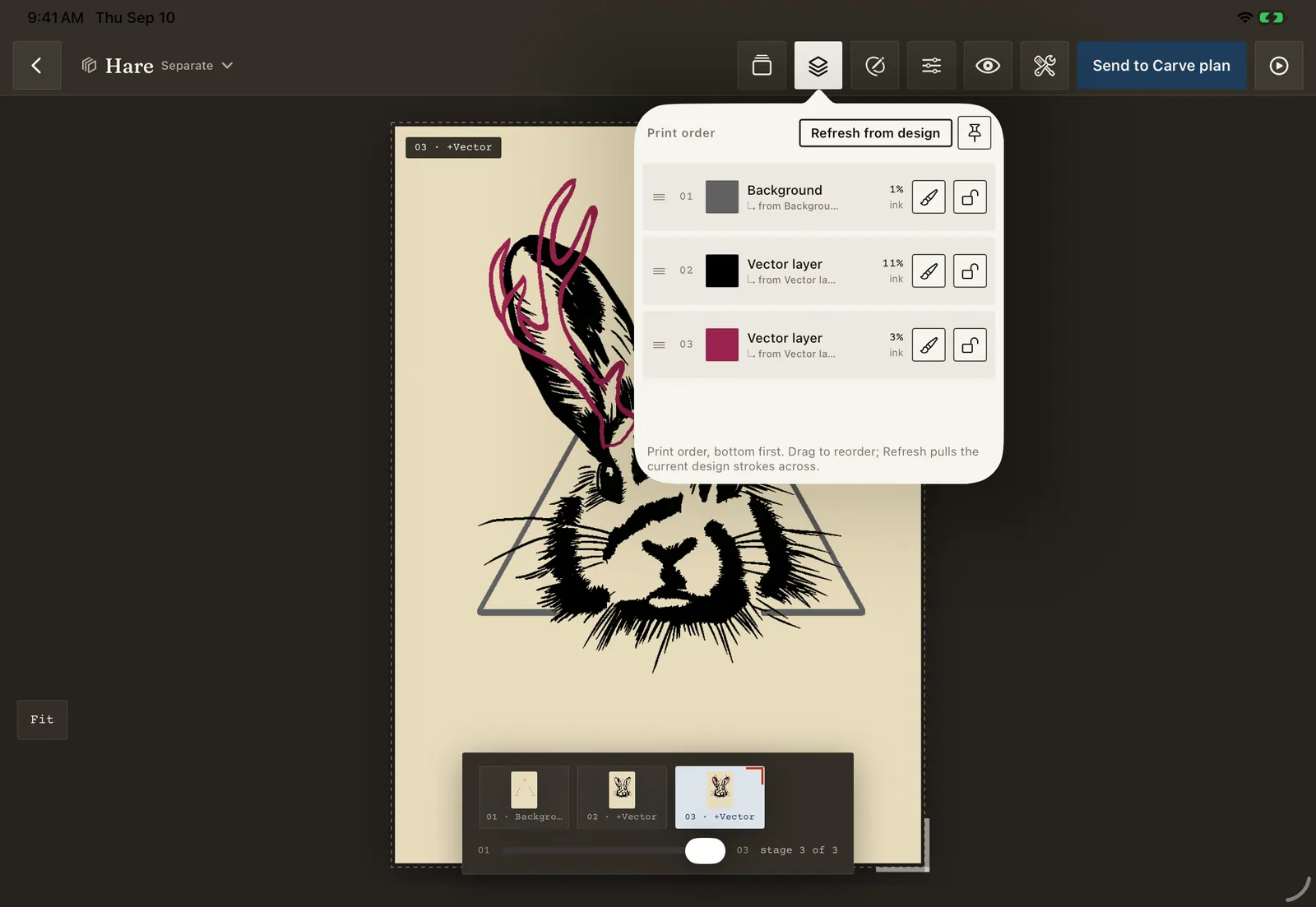Open the stacked frames toolbar icon

762,66
